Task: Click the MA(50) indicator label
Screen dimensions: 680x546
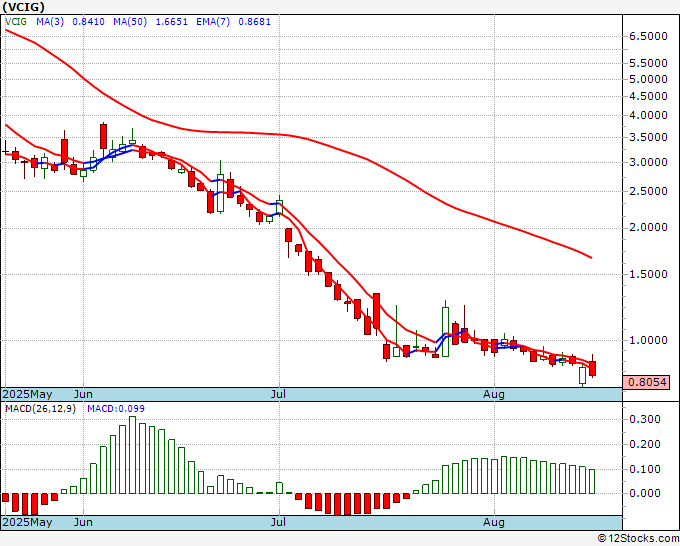Action: (x=130, y=22)
